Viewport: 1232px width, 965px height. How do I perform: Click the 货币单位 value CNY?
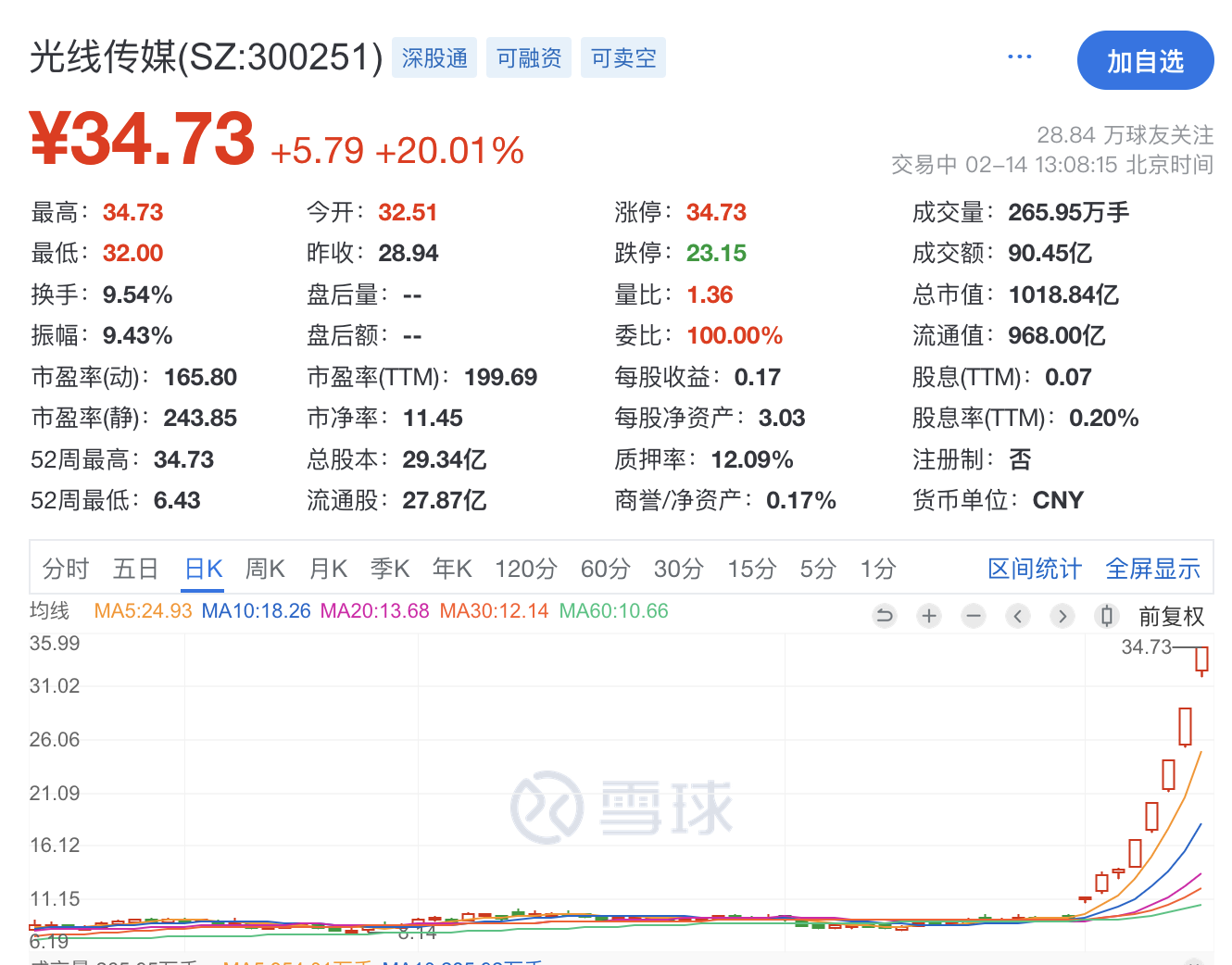(x=1058, y=500)
